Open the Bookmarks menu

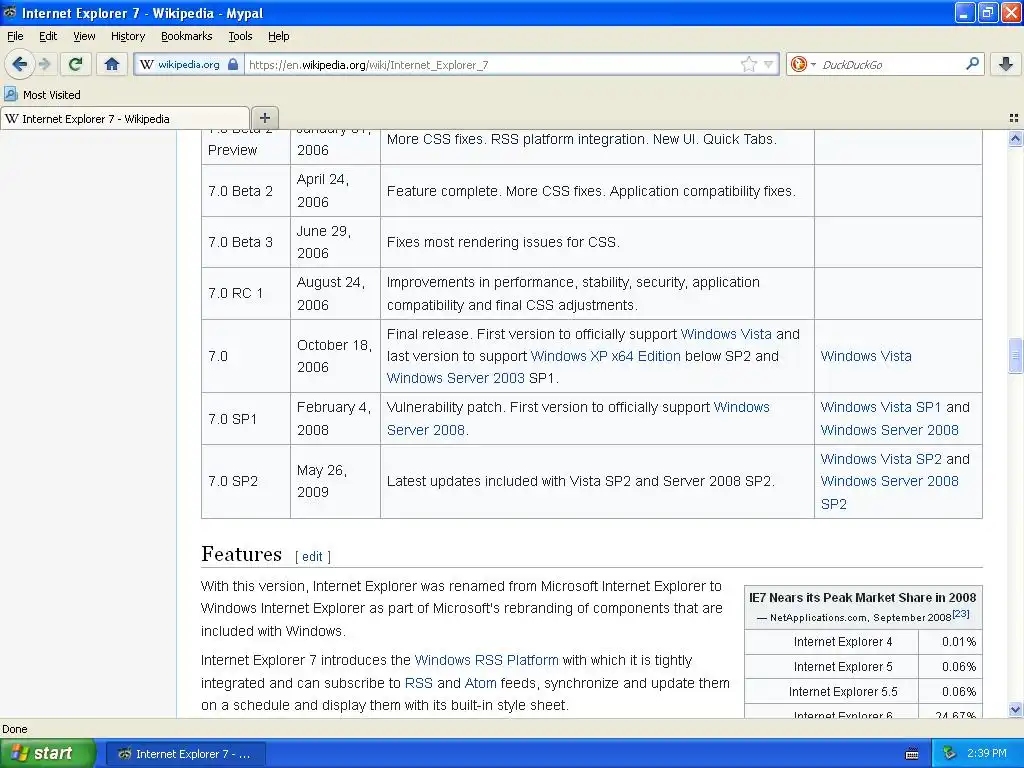[x=186, y=36]
